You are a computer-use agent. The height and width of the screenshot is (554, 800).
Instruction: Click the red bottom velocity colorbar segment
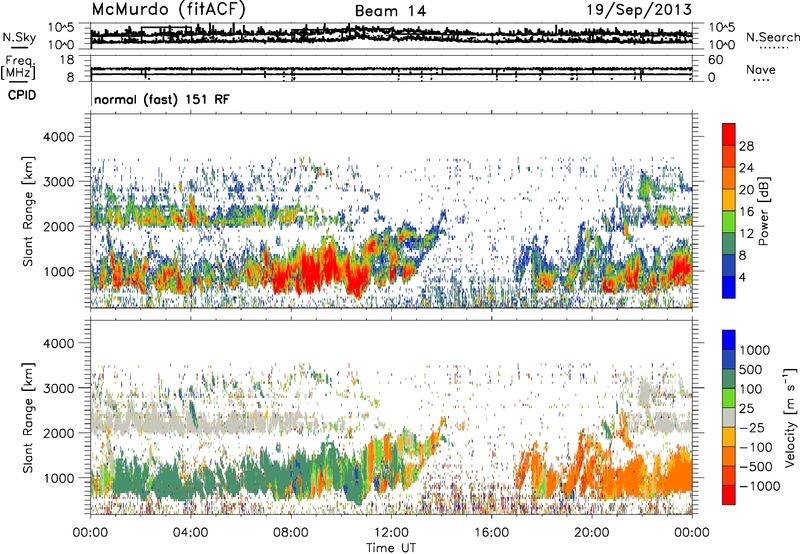point(729,495)
